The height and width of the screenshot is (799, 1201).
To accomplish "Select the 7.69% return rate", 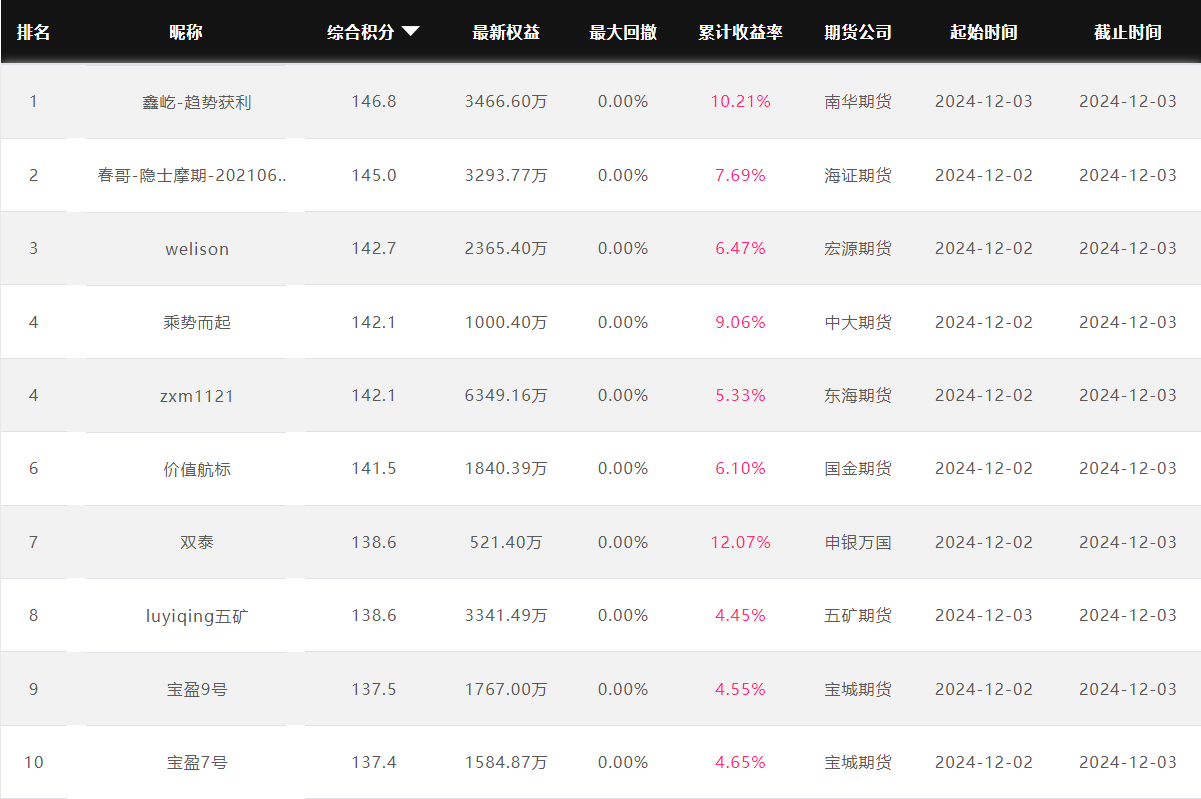I will click(741, 175).
